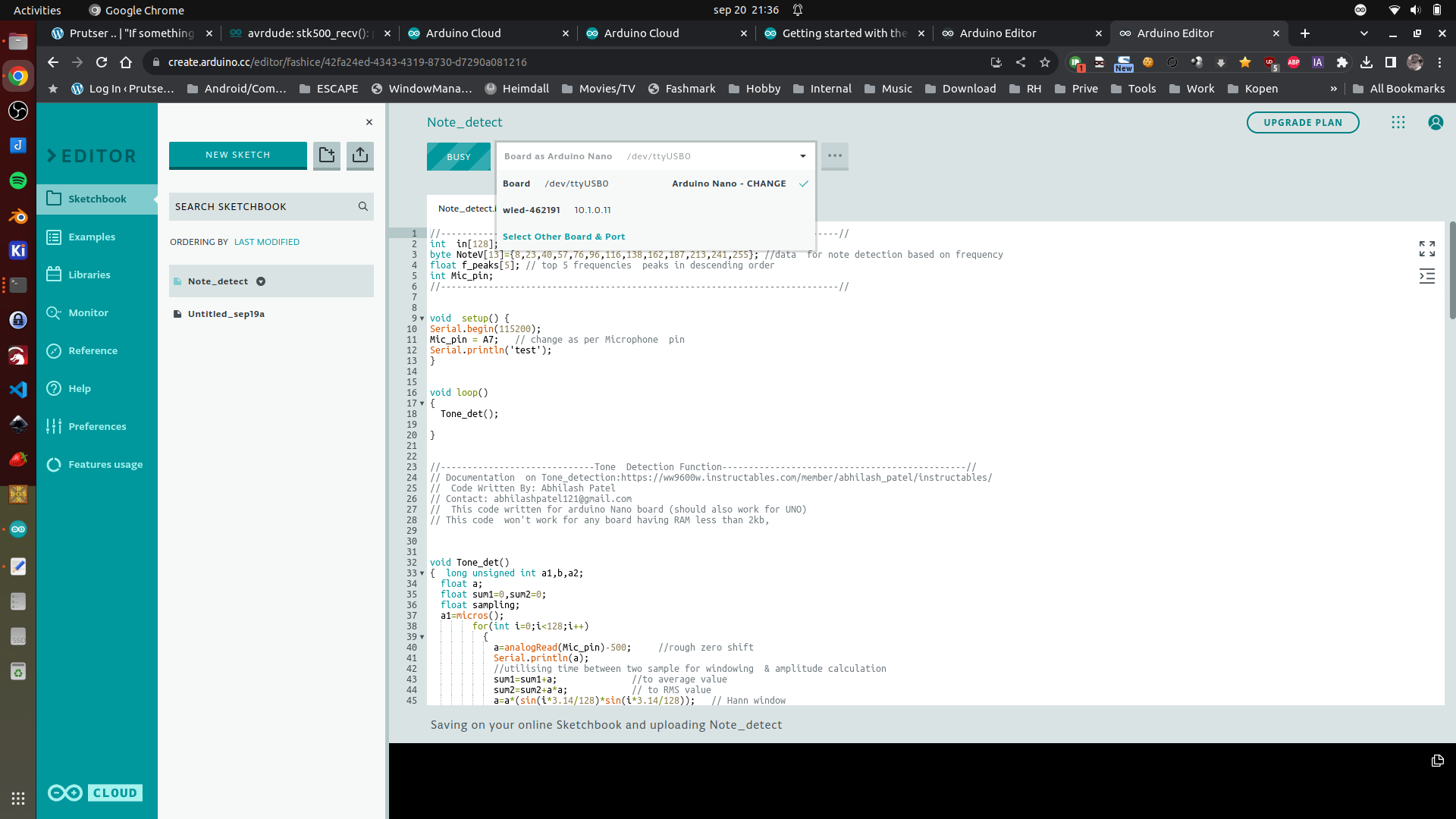Bookmark this page with the star icon
Image resolution: width=1456 pixels, height=819 pixels.
[x=1045, y=62]
